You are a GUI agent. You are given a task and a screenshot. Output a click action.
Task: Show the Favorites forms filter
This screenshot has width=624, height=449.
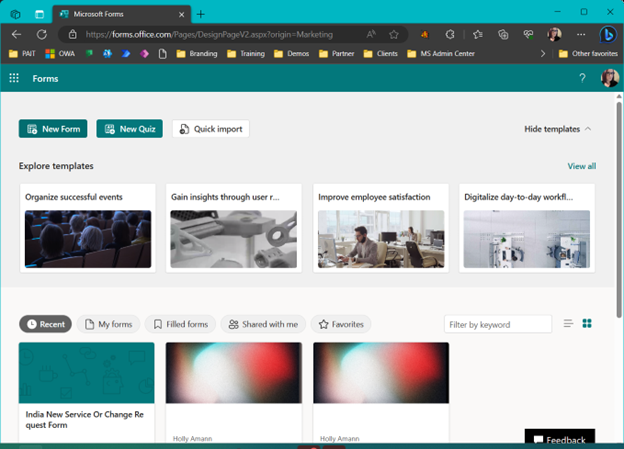point(341,324)
